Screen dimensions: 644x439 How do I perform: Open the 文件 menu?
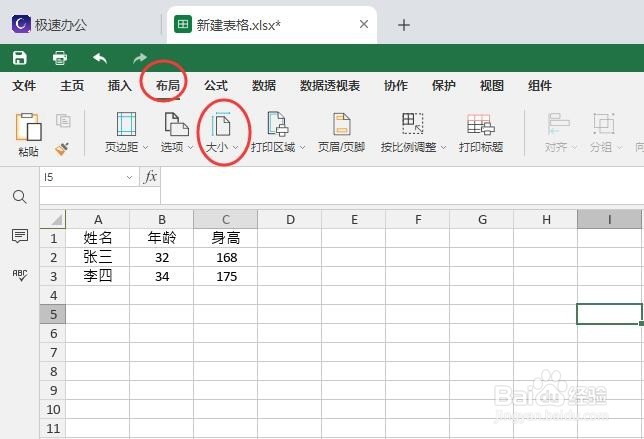(24, 85)
